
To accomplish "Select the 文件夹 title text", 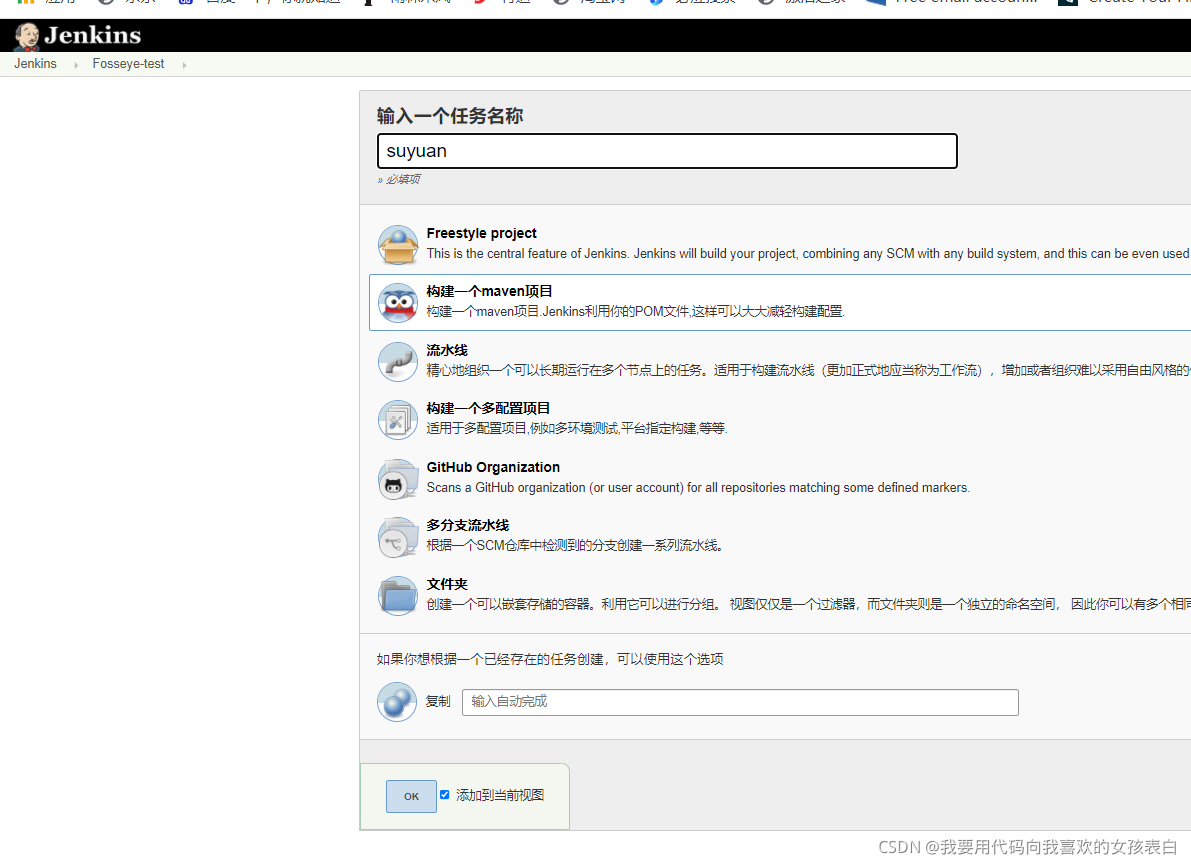I will click(x=447, y=584).
